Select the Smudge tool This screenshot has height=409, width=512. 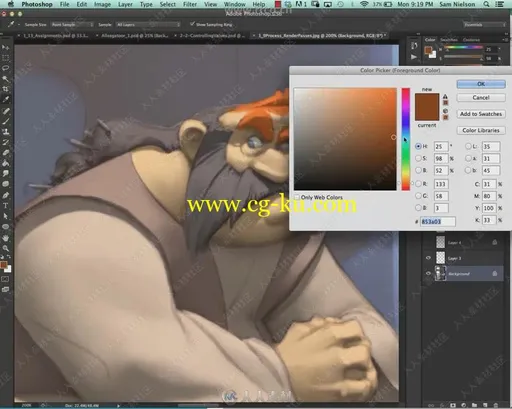5,174
